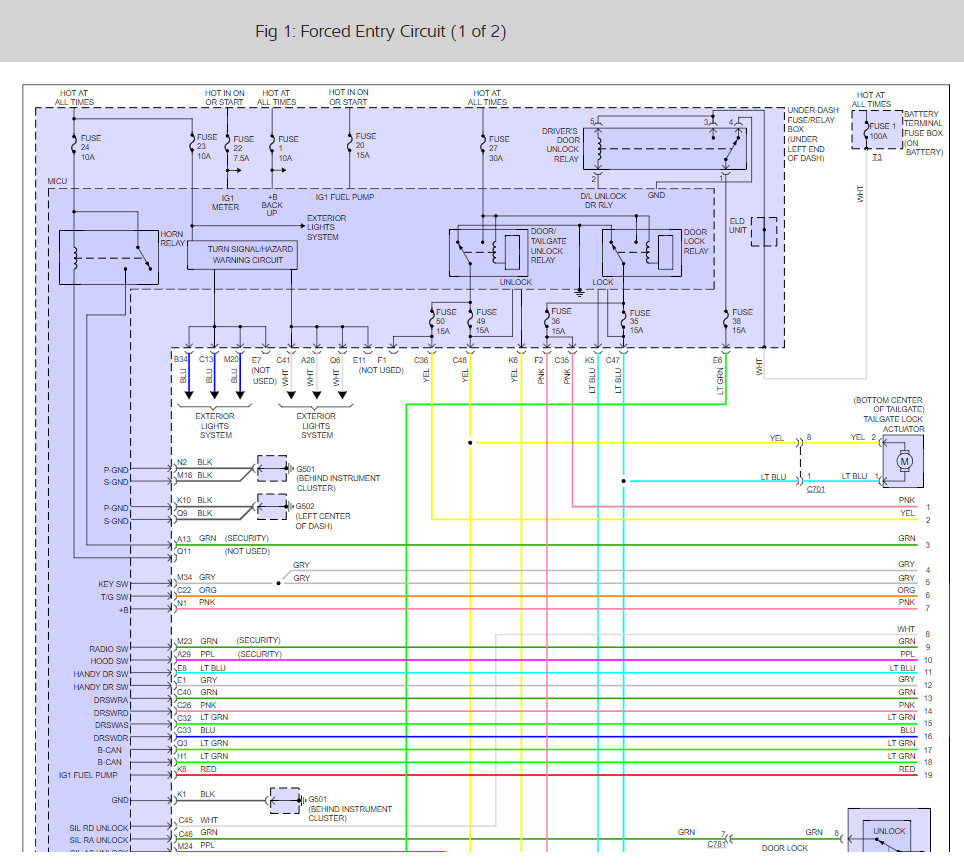
Task: Click the IG1 Fuel Pump label under Fuse 20
Action: [346, 197]
